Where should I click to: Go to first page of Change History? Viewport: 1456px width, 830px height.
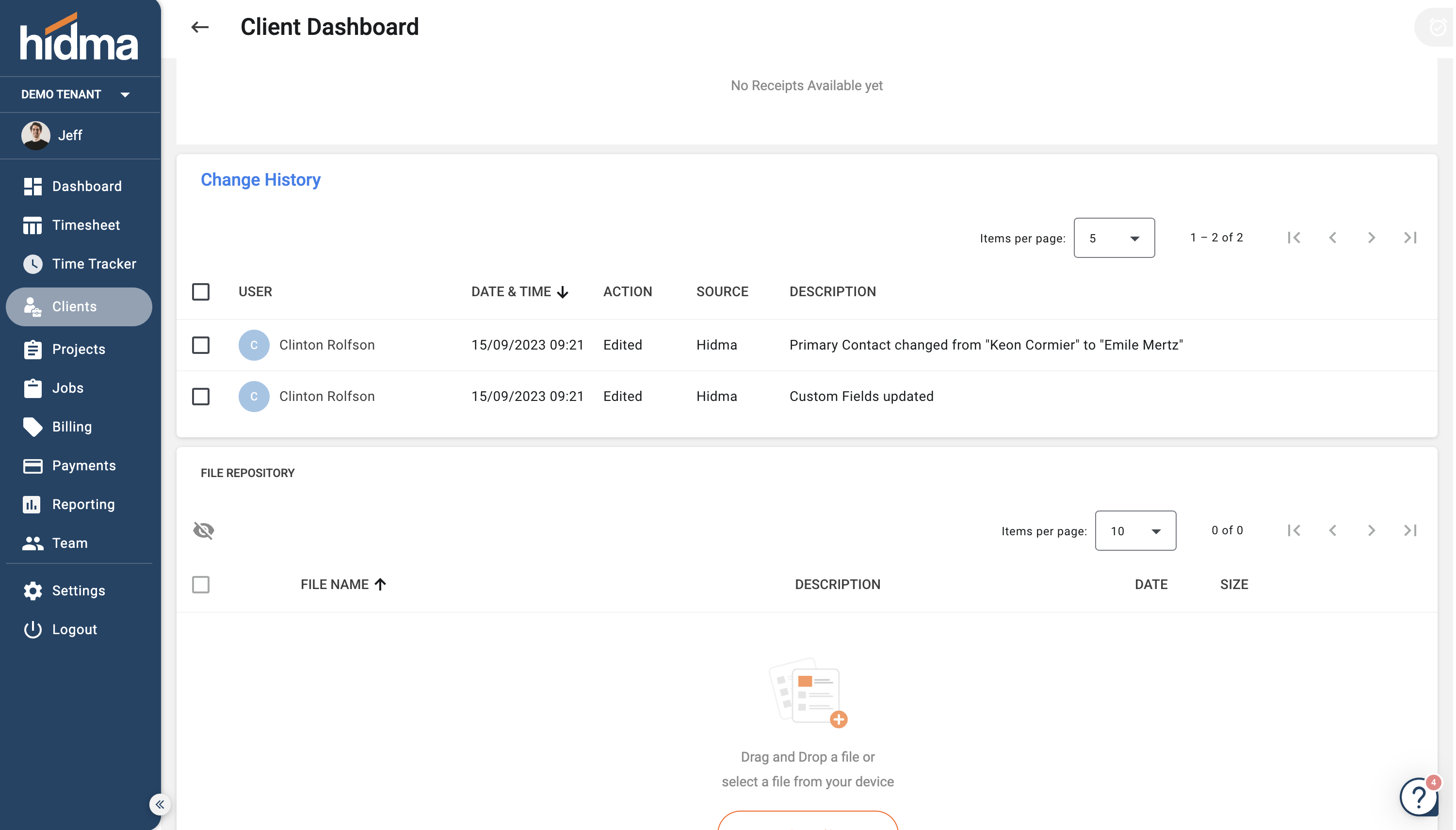click(1294, 238)
